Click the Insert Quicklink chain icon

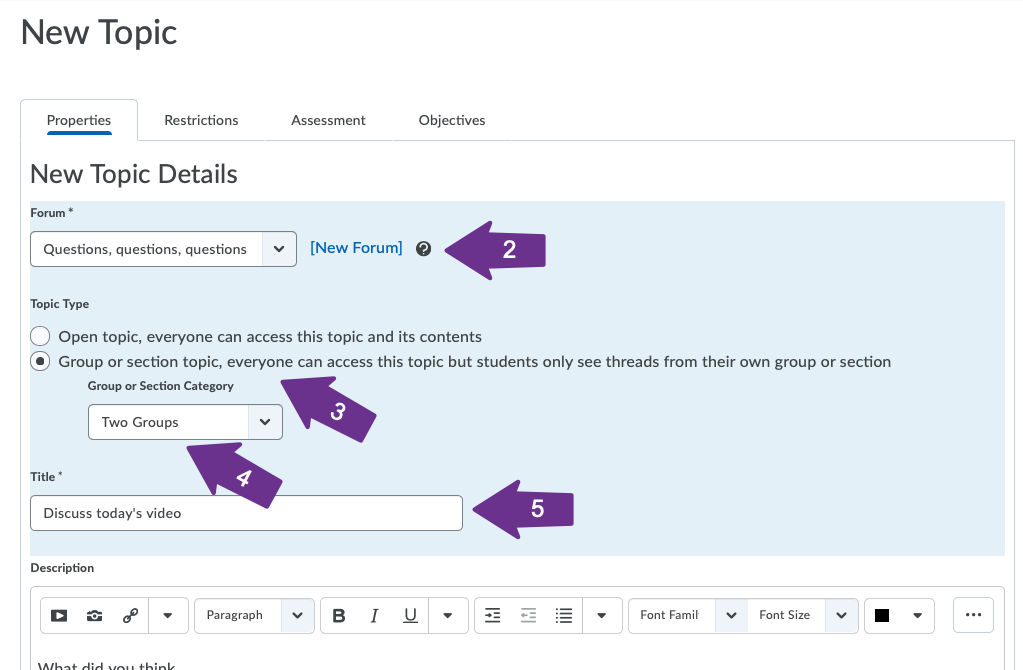click(130, 616)
